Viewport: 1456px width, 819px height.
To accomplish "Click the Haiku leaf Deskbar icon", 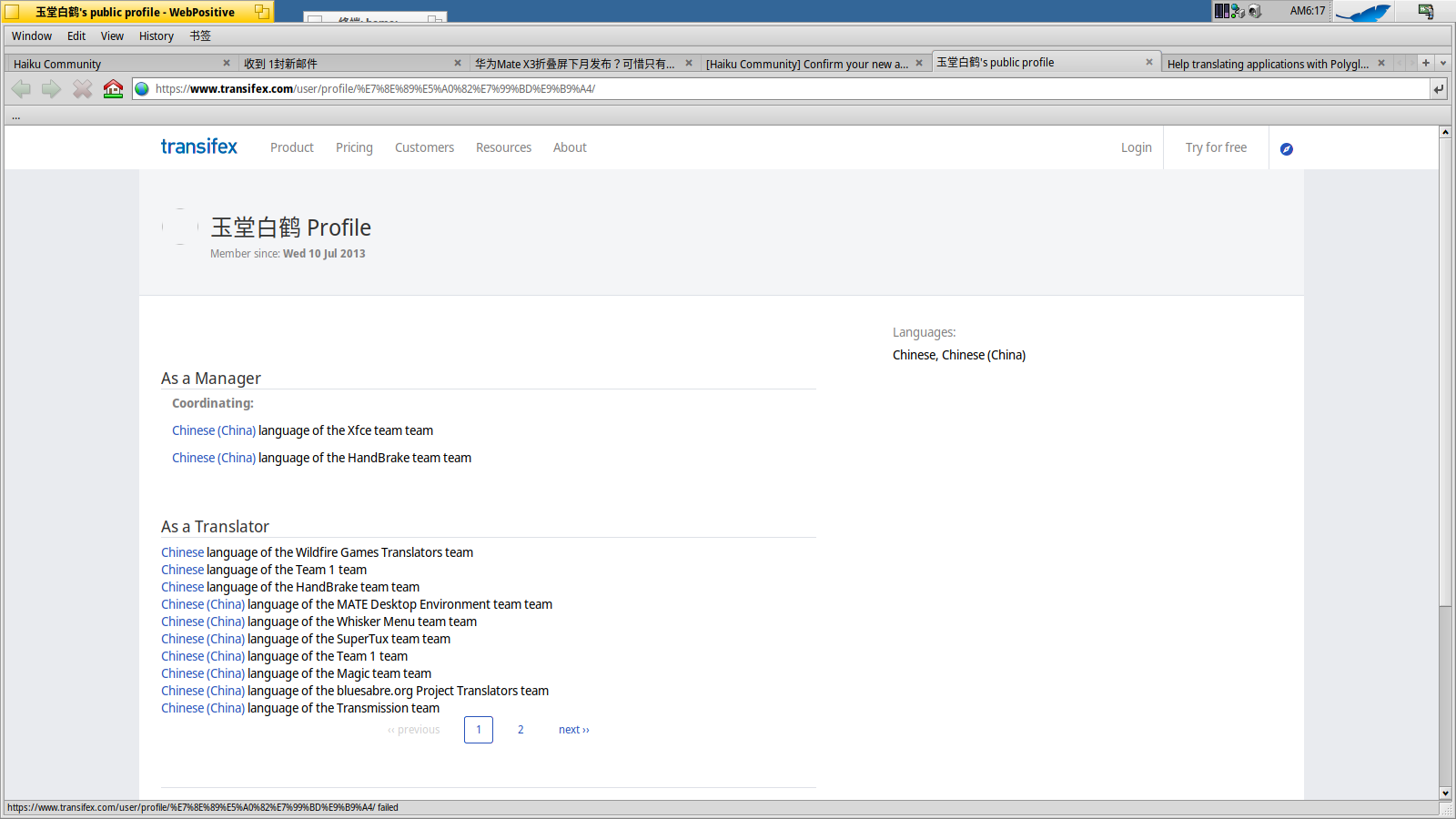I will 1362,12.
